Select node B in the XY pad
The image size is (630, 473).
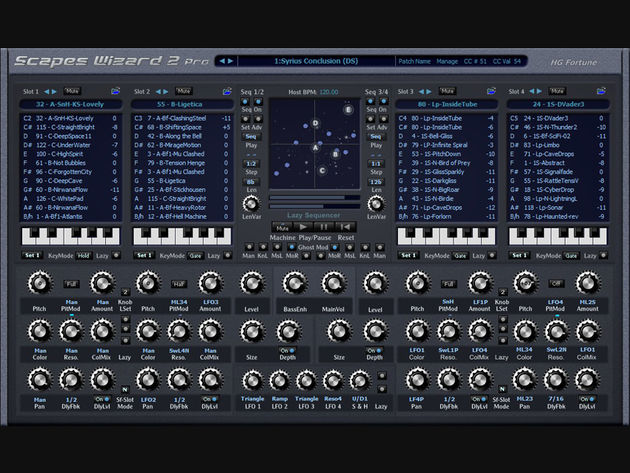coord(335,154)
